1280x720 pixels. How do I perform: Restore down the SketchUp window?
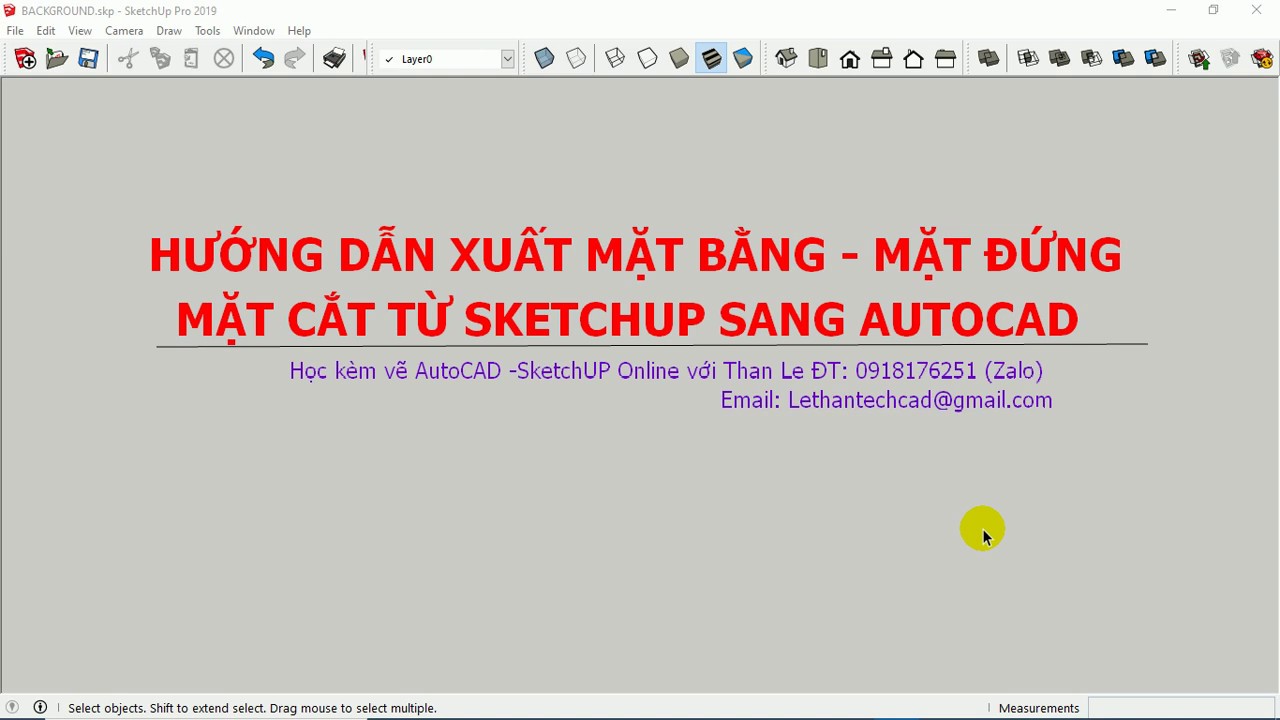1214,11
